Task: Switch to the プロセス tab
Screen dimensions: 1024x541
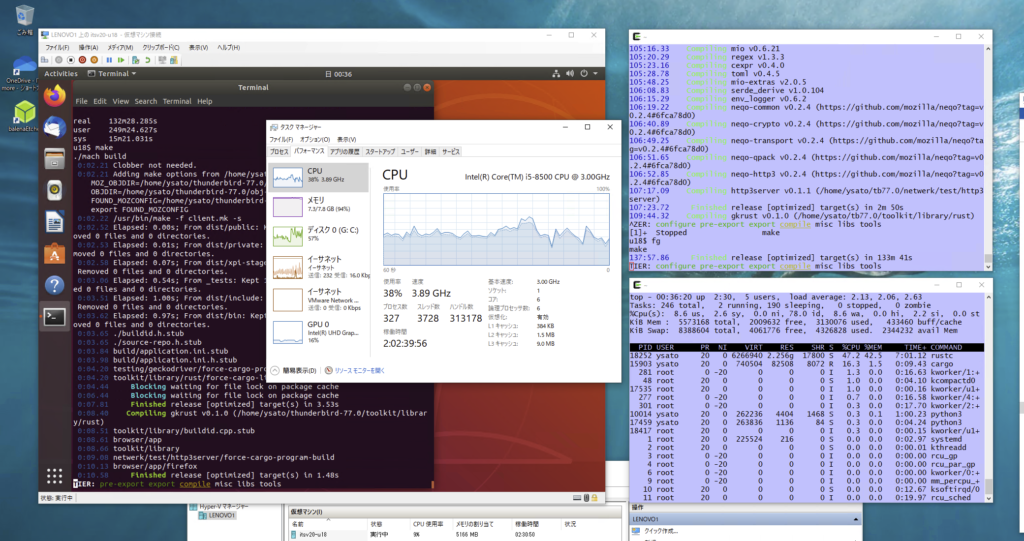Action: (279, 151)
